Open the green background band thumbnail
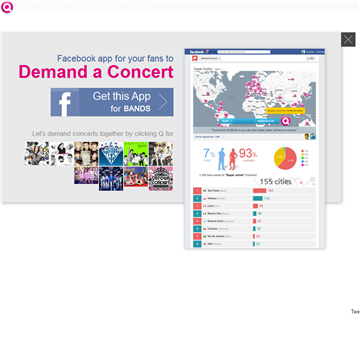Viewport: 360px width, 360px height. (136, 154)
